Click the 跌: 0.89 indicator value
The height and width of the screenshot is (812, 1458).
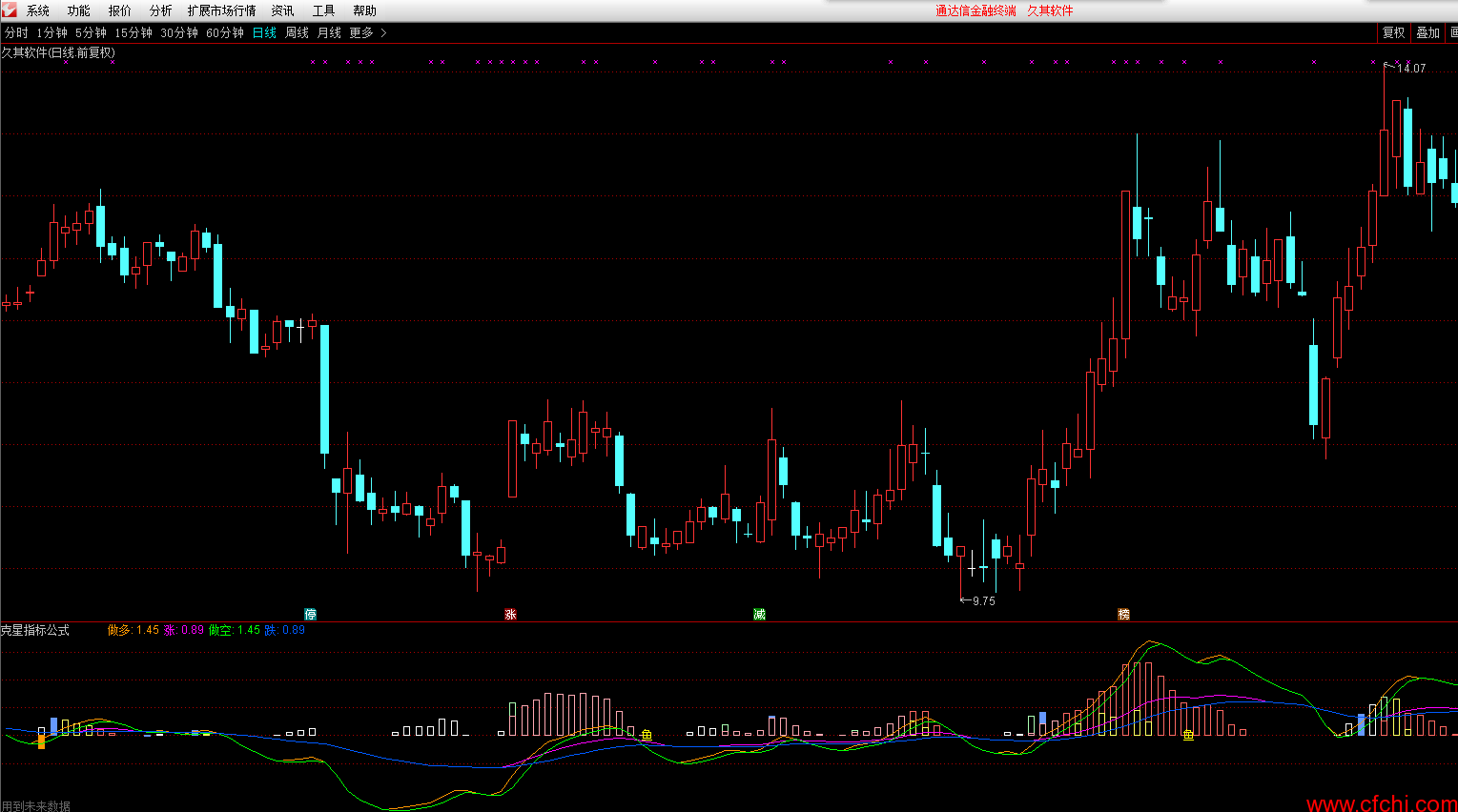(x=285, y=630)
